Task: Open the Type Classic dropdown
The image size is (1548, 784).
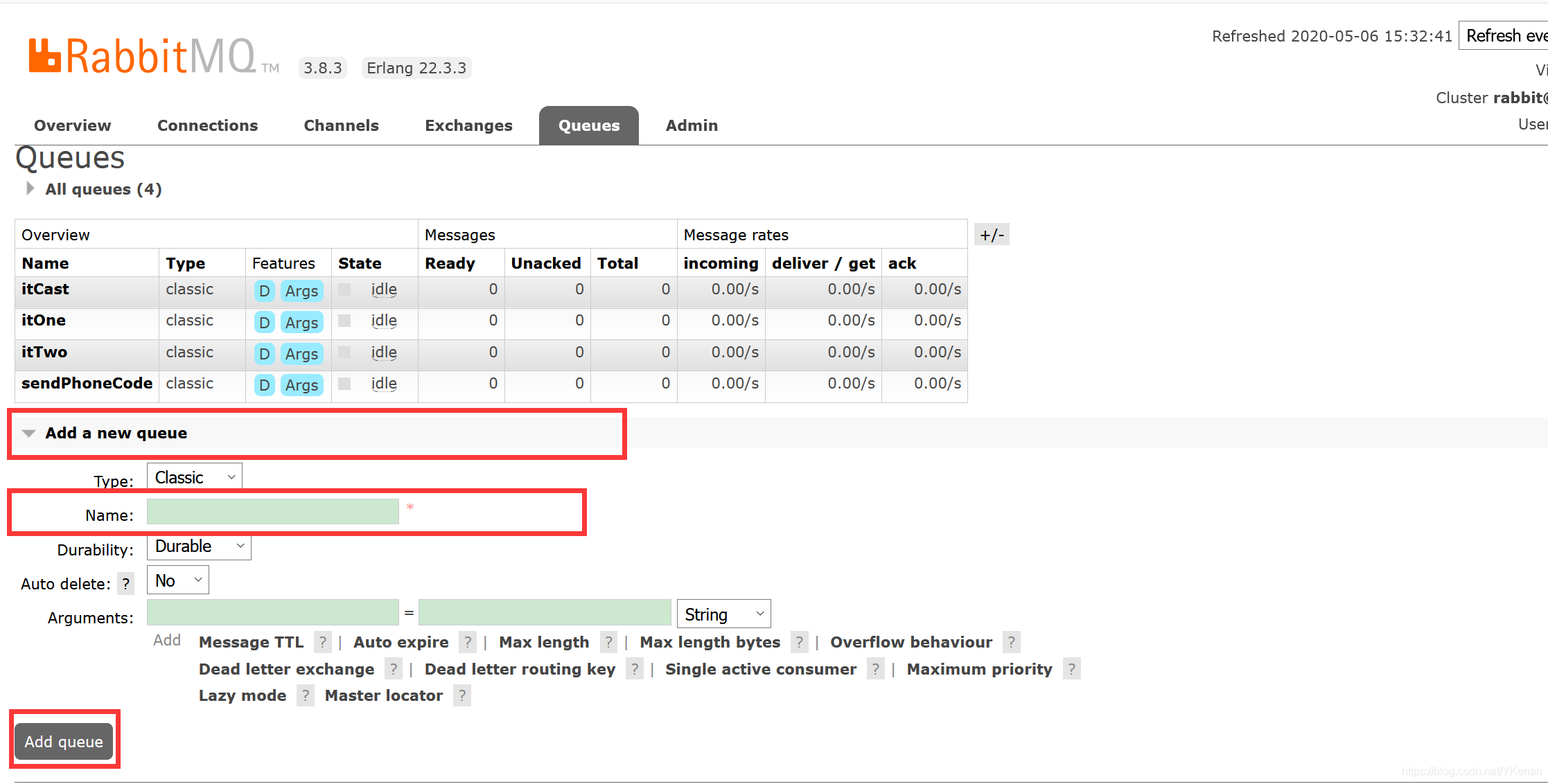Action: point(192,477)
